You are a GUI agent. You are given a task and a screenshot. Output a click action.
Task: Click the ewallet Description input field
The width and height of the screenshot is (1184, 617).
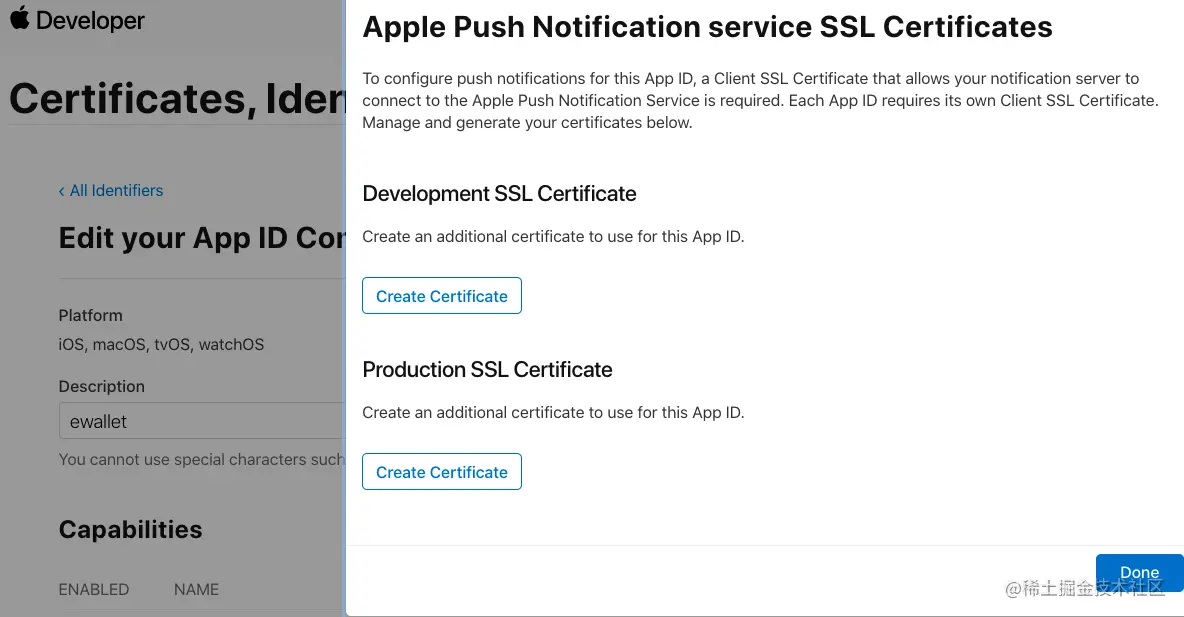(200, 421)
